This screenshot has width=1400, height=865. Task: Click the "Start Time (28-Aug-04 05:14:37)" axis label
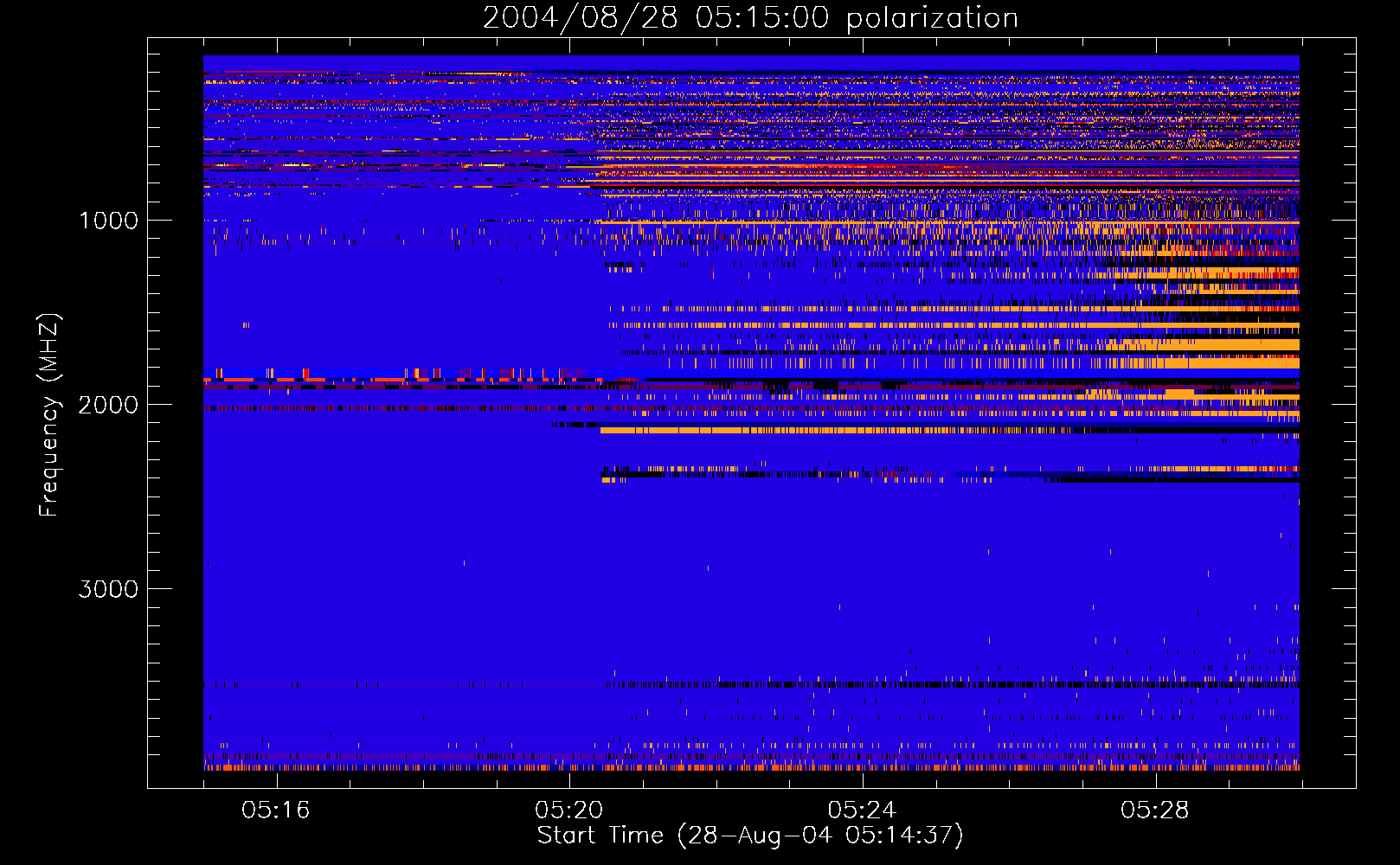750,836
